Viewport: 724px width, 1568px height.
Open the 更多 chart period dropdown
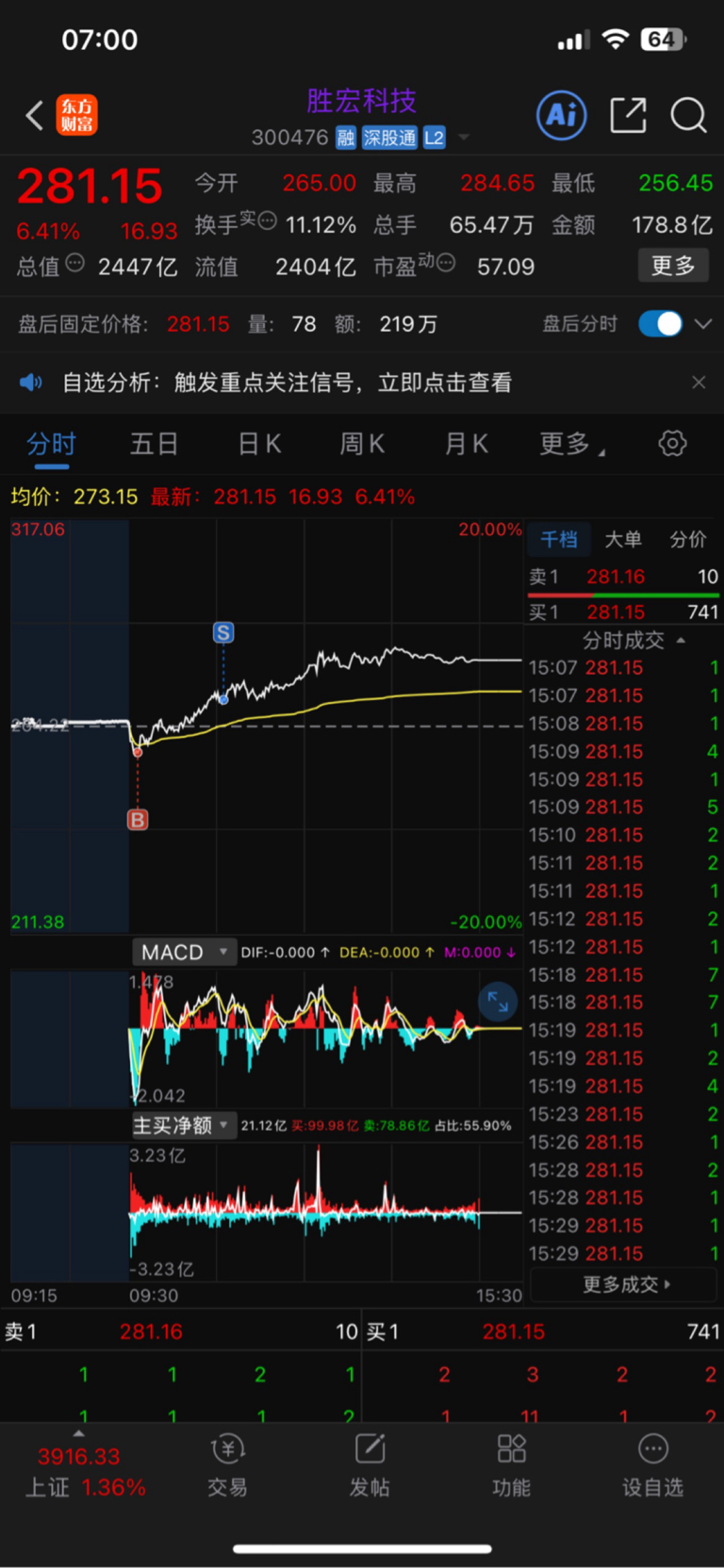pyautogui.click(x=571, y=444)
